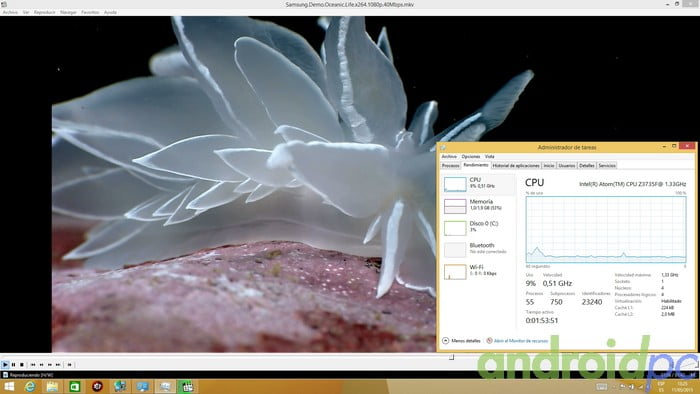Open the Favoritos menu in the media player
This screenshot has height=394, width=700.
tap(90, 12)
